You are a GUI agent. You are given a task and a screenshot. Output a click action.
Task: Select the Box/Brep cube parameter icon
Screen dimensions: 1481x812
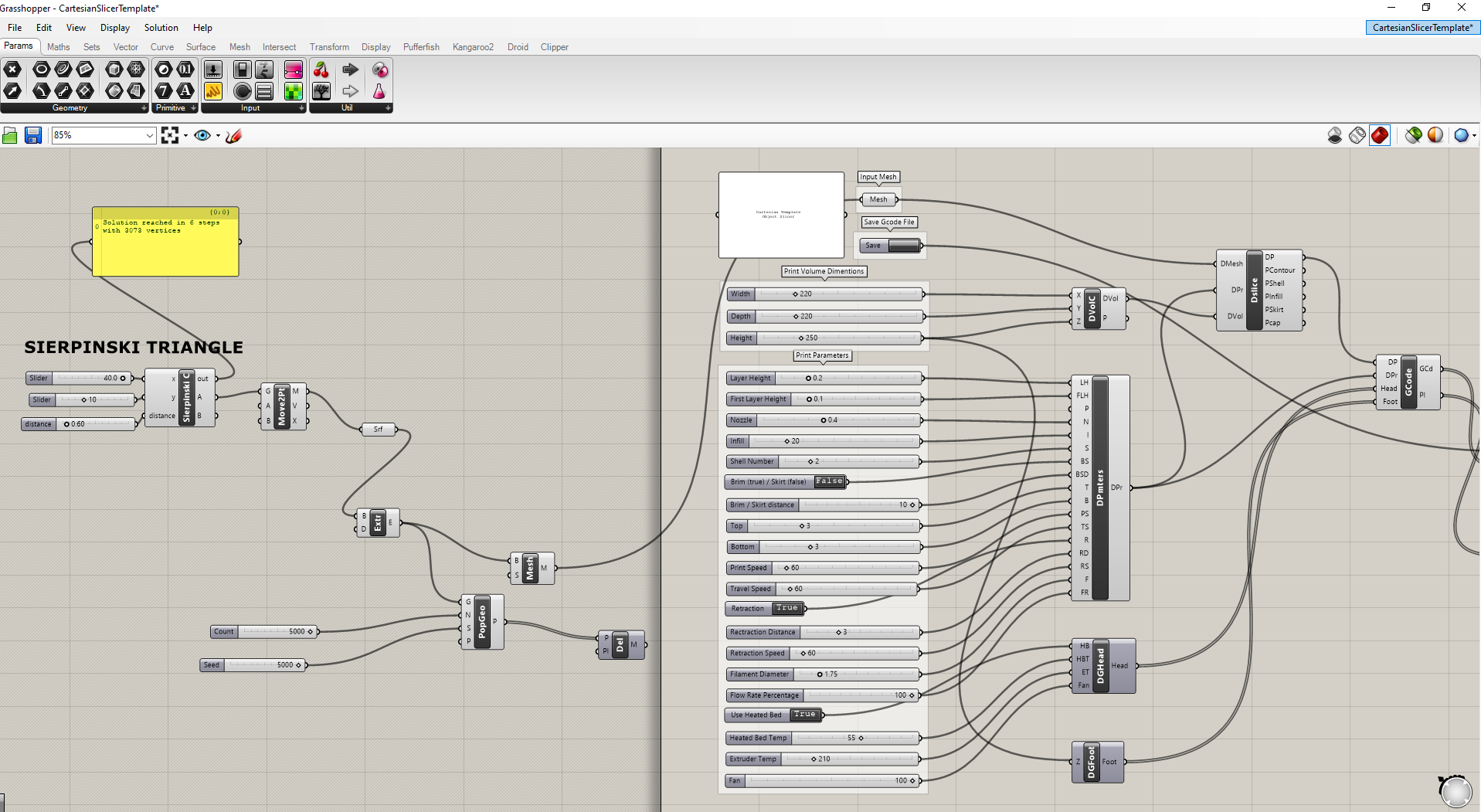click(114, 70)
